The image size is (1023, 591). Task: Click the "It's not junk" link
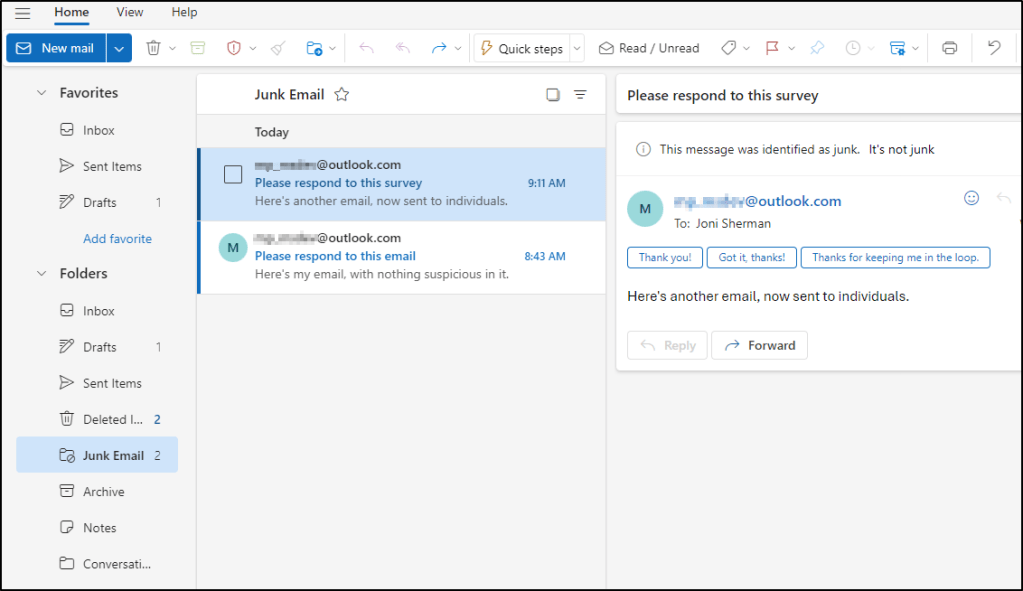pyautogui.click(x=901, y=149)
